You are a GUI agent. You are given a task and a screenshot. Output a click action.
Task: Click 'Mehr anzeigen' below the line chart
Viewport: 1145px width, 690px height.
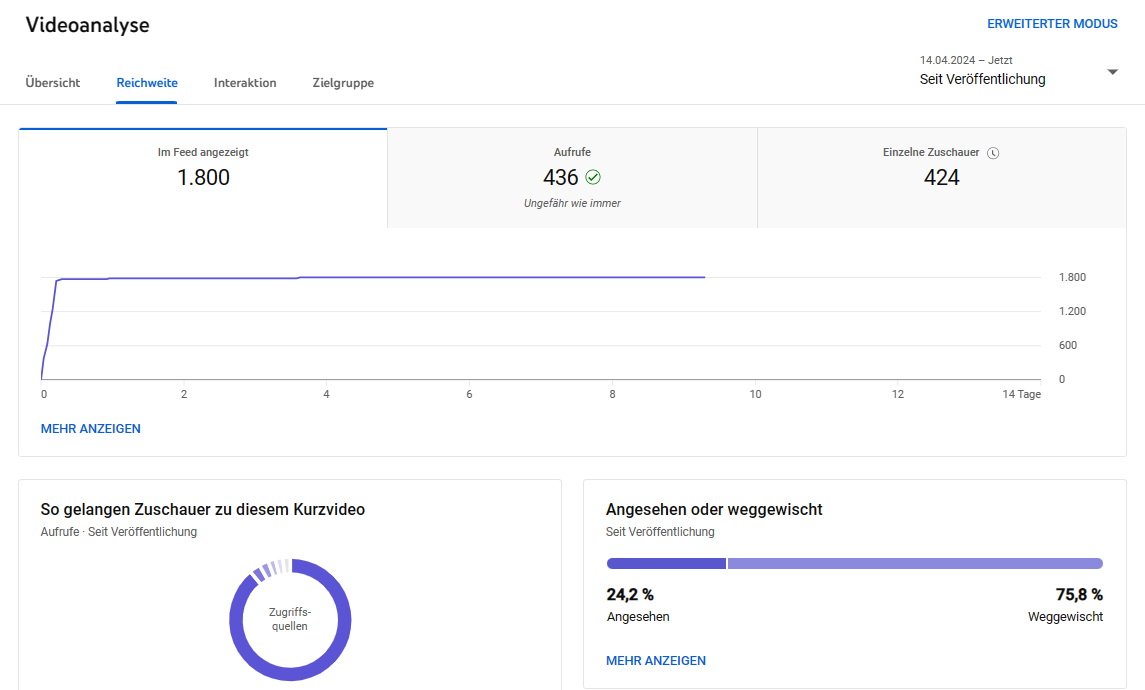point(91,429)
